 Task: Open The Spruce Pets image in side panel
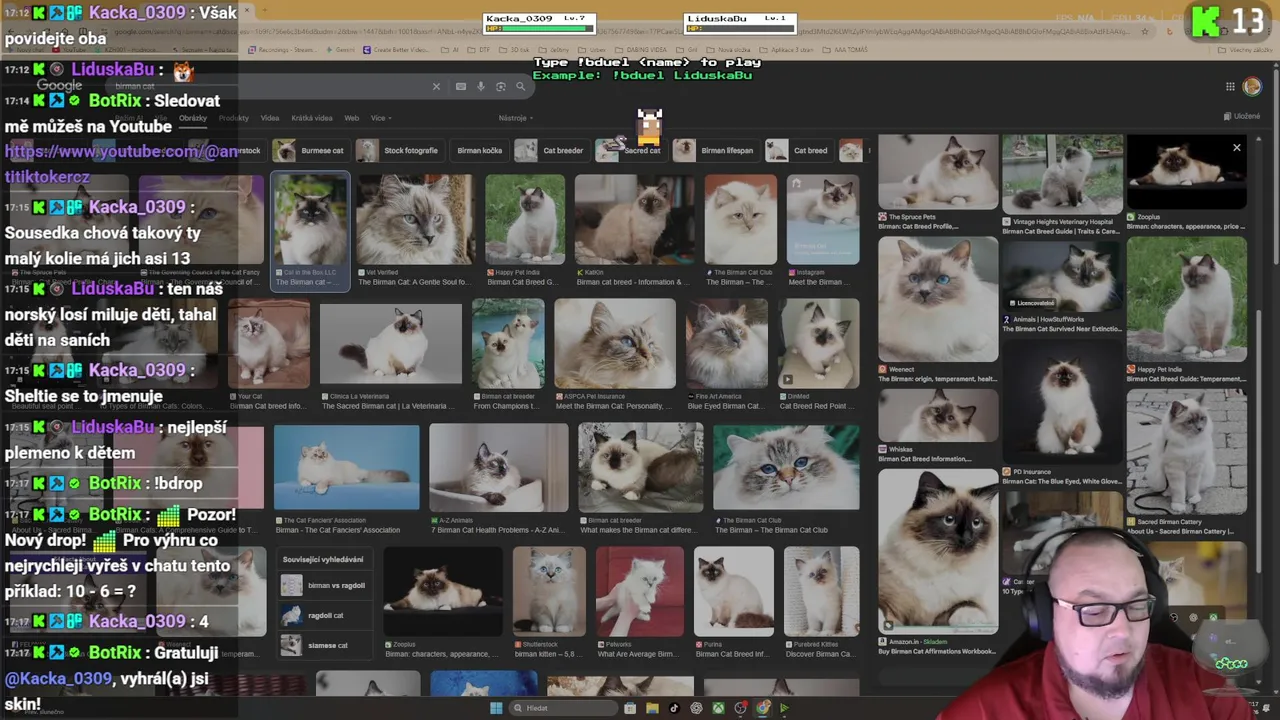click(937, 171)
